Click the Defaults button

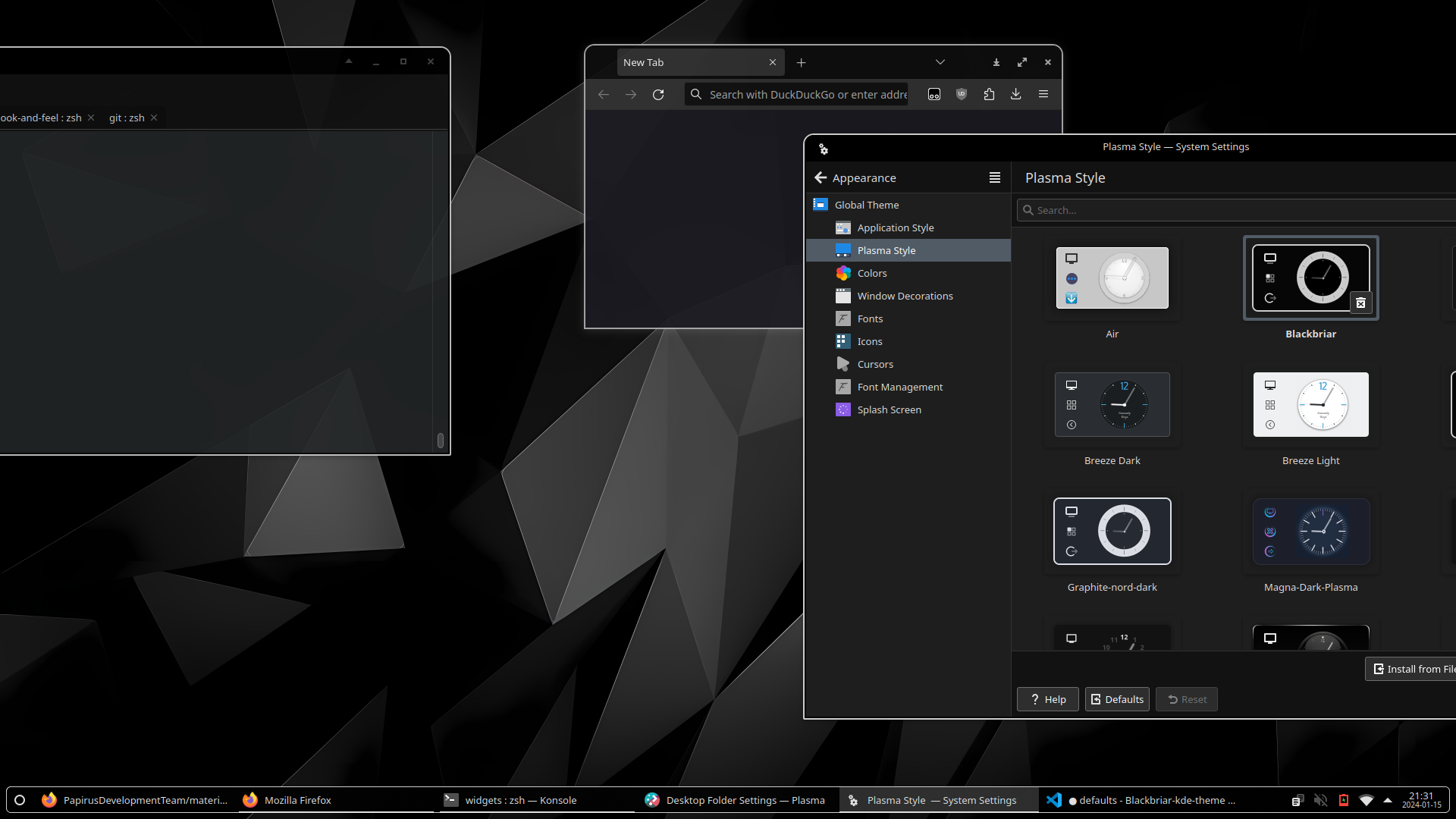tap(1117, 699)
